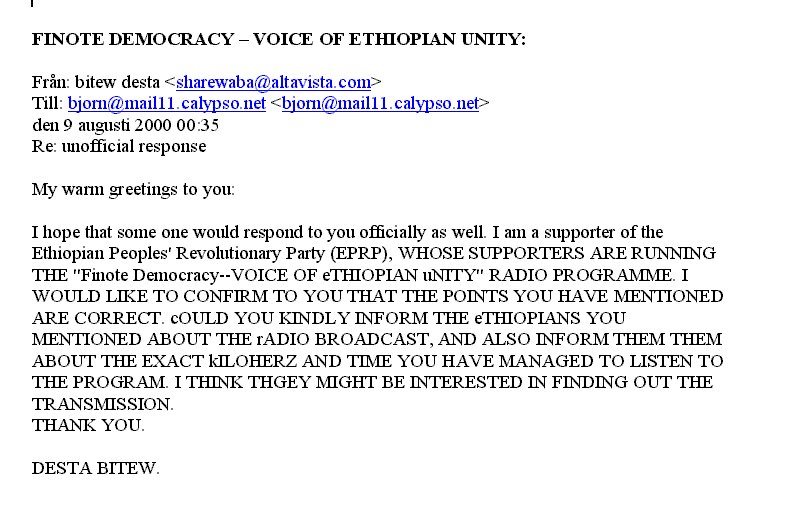Click the "THANK YOU." line
The image size is (790, 510).
[x=88, y=426]
